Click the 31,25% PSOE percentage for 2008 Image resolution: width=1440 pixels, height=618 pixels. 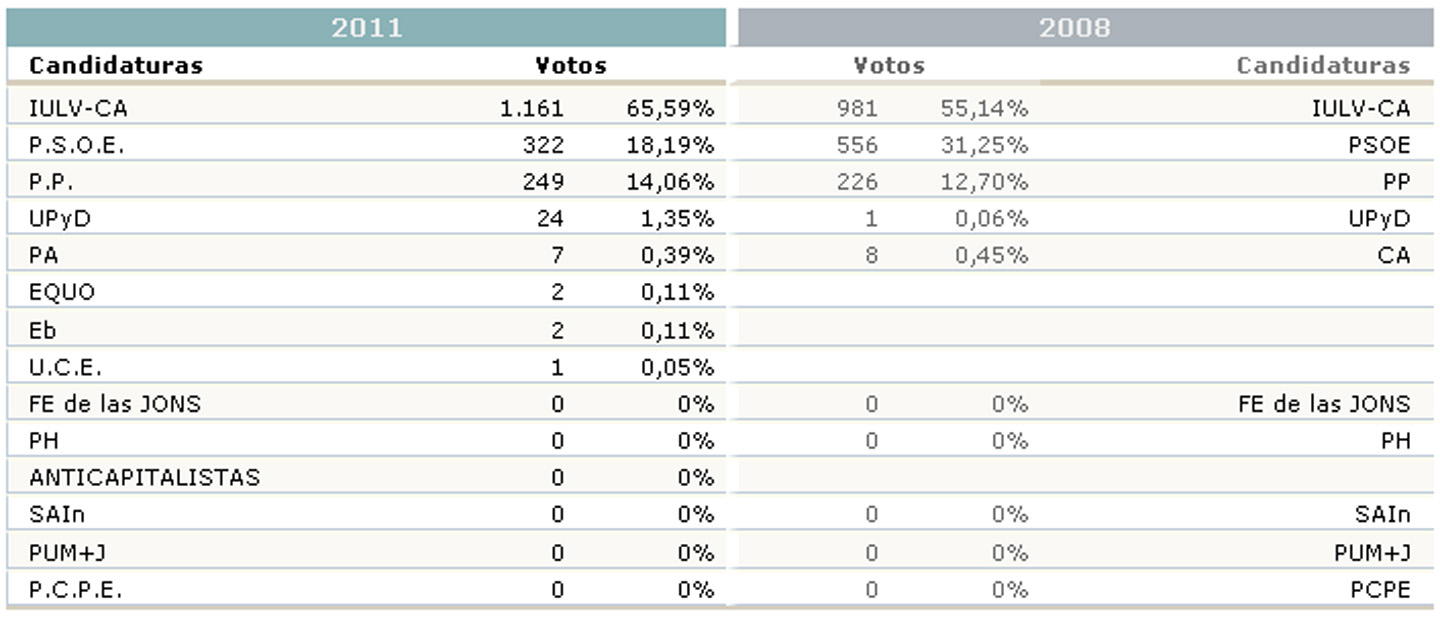click(984, 145)
